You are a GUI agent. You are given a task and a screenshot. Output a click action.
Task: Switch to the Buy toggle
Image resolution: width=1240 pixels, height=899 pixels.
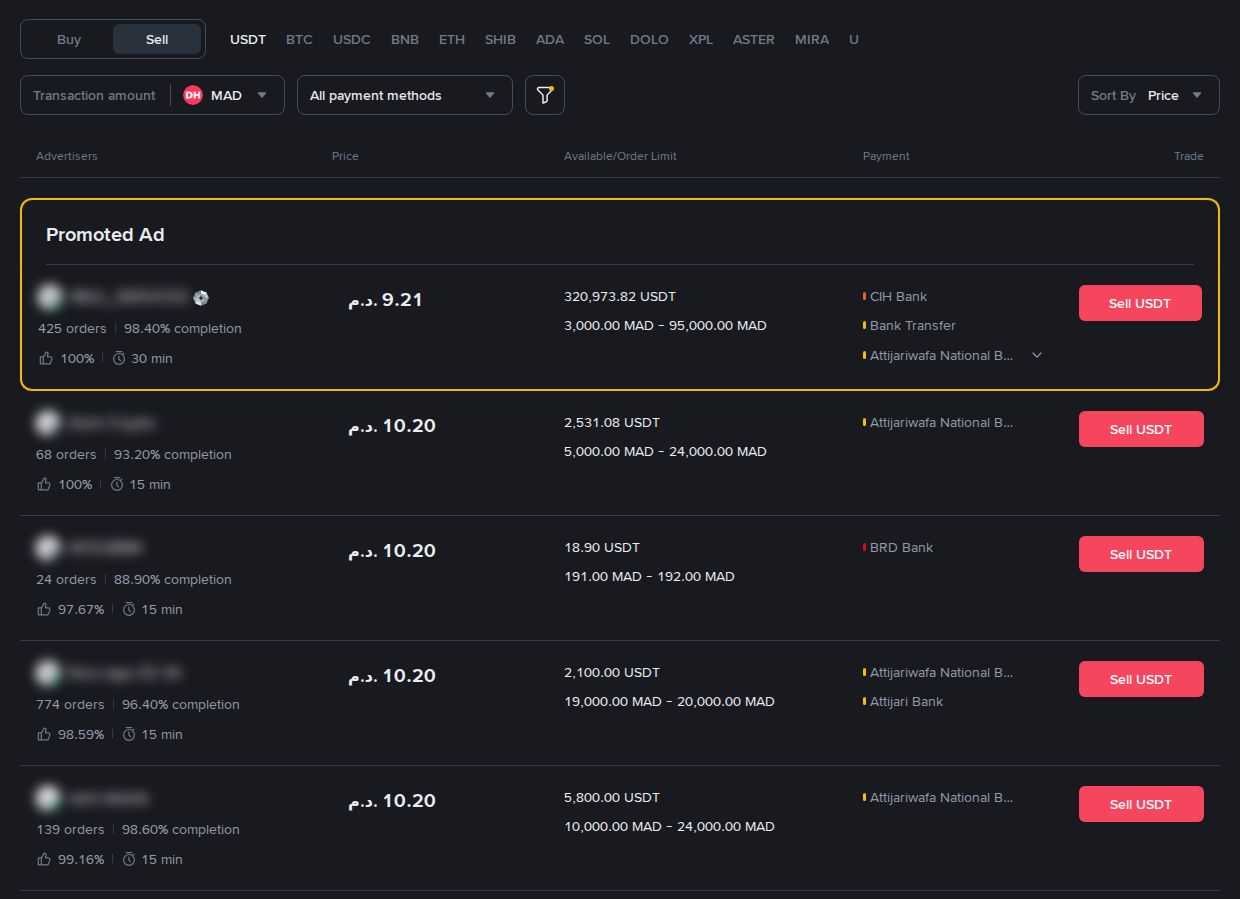69,40
